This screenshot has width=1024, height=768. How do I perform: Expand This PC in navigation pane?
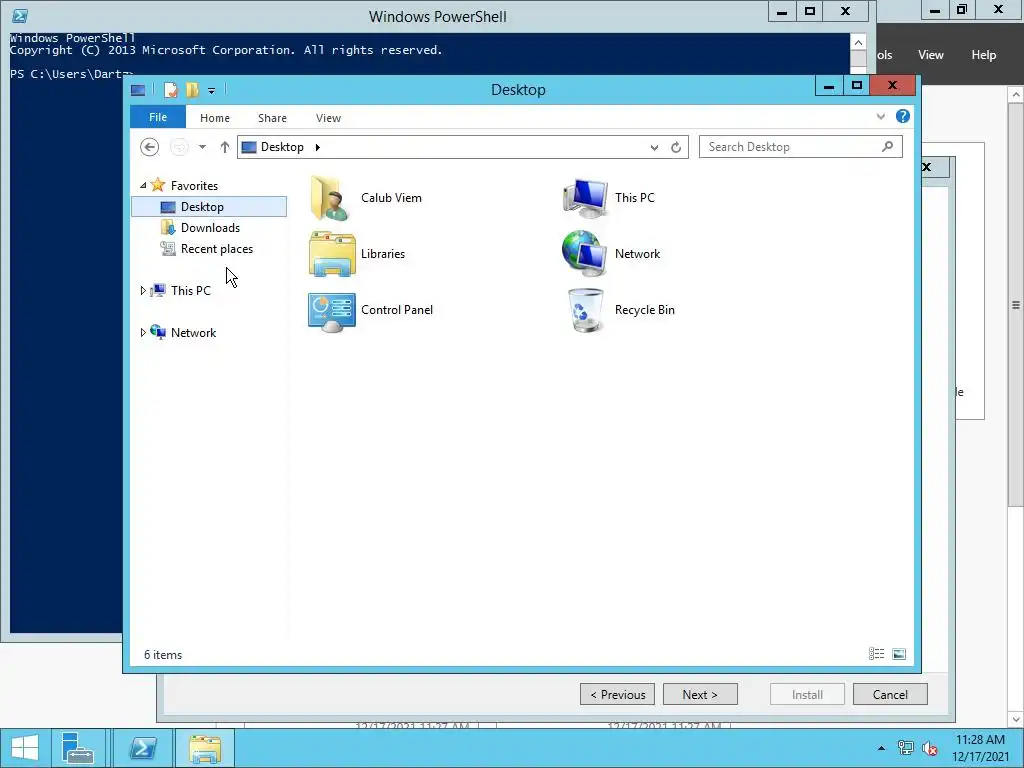[143, 291]
